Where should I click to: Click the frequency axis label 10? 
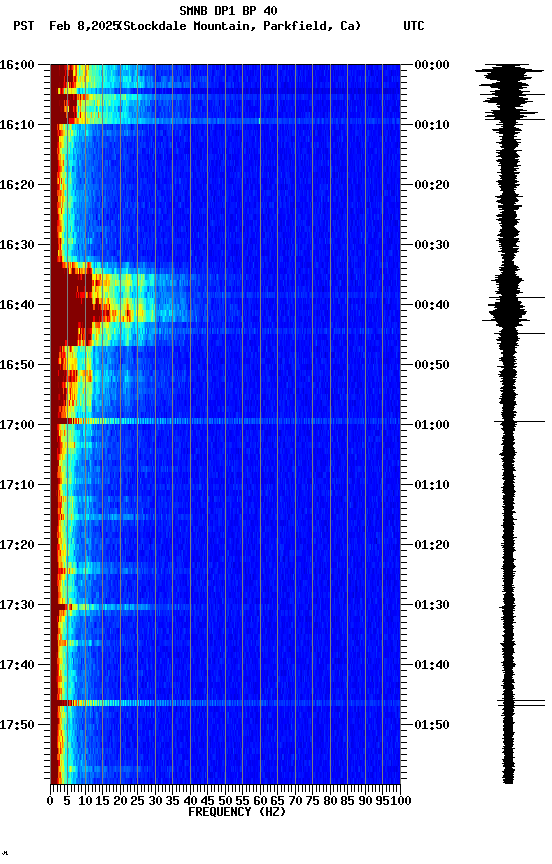85,801
